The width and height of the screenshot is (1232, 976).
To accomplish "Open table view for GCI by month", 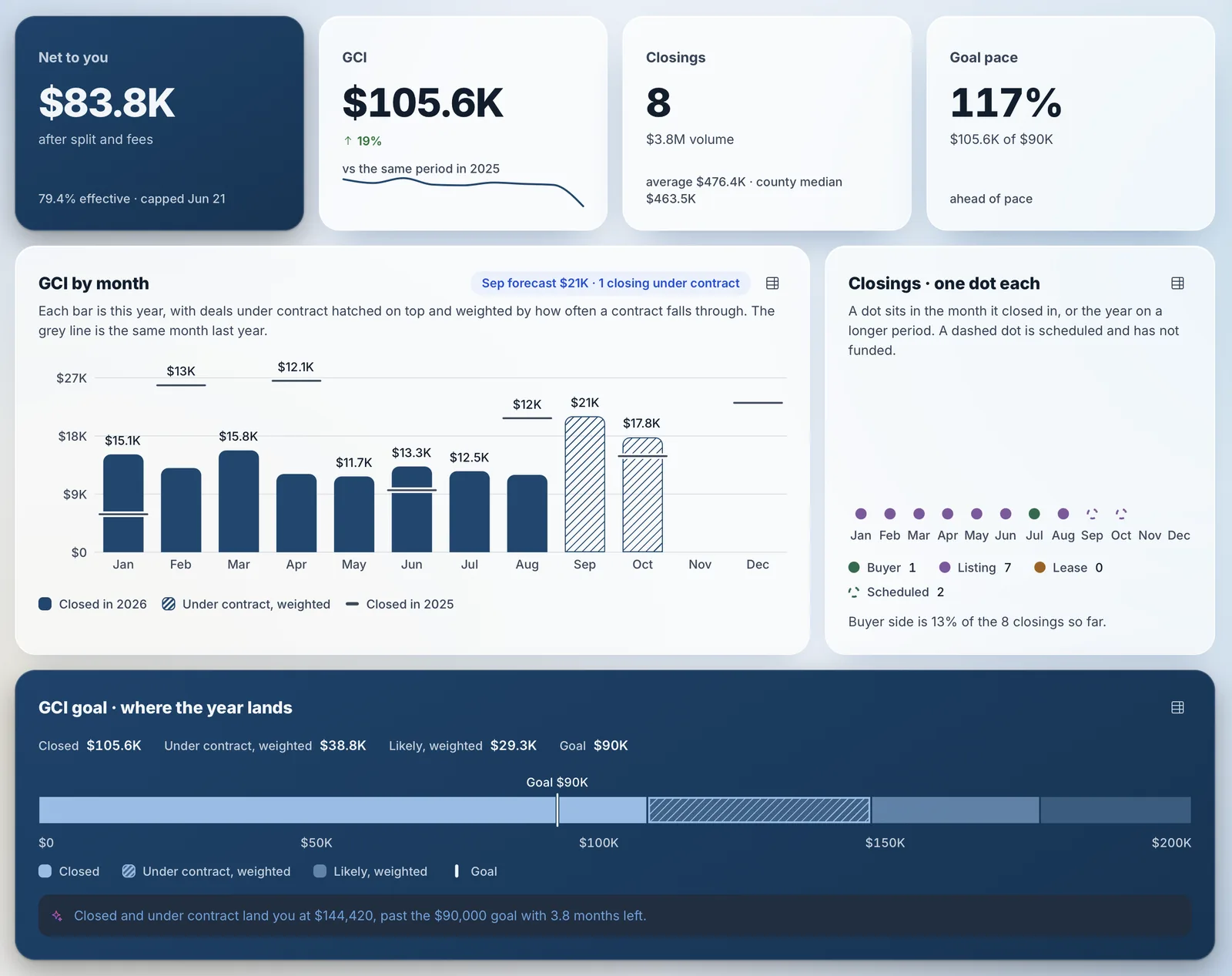I will click(x=772, y=283).
